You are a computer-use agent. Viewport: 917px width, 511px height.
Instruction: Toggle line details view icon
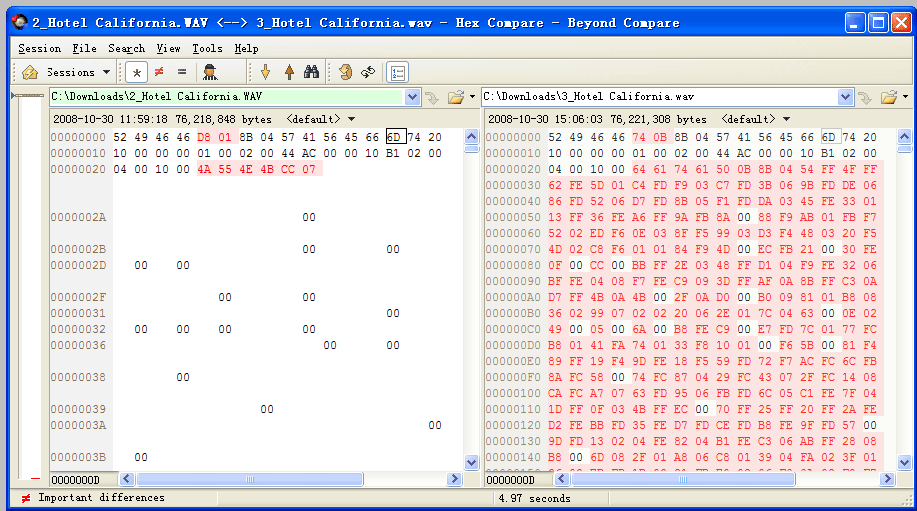[398, 72]
